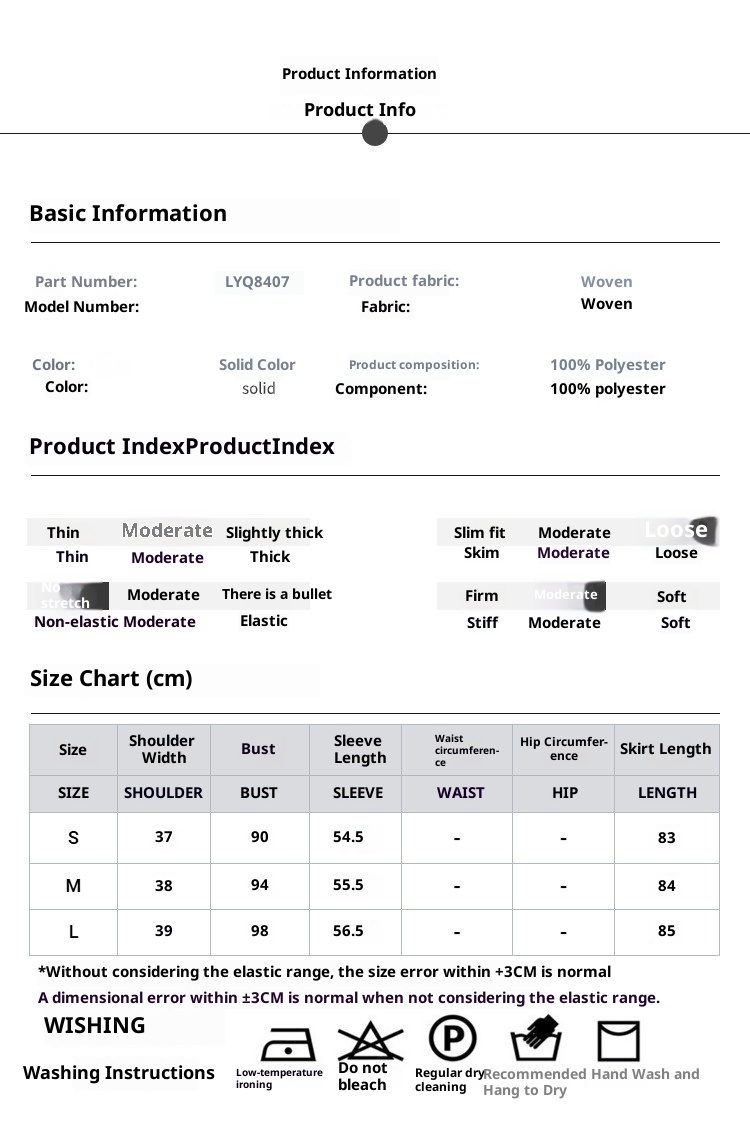
Task: Select the highlighted Loose fit option
Action: (x=676, y=529)
